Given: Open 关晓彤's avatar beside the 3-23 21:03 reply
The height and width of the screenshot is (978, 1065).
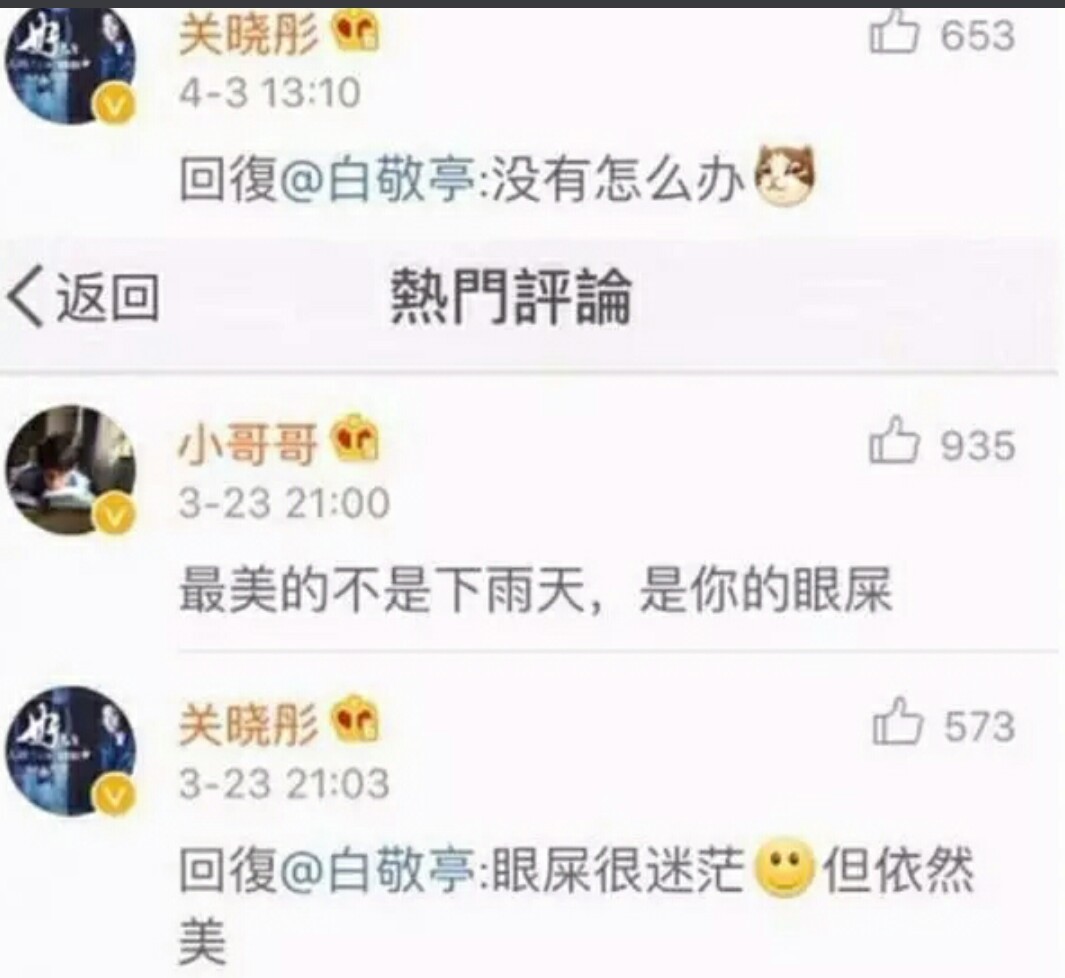Looking at the screenshot, I should 71,751.
